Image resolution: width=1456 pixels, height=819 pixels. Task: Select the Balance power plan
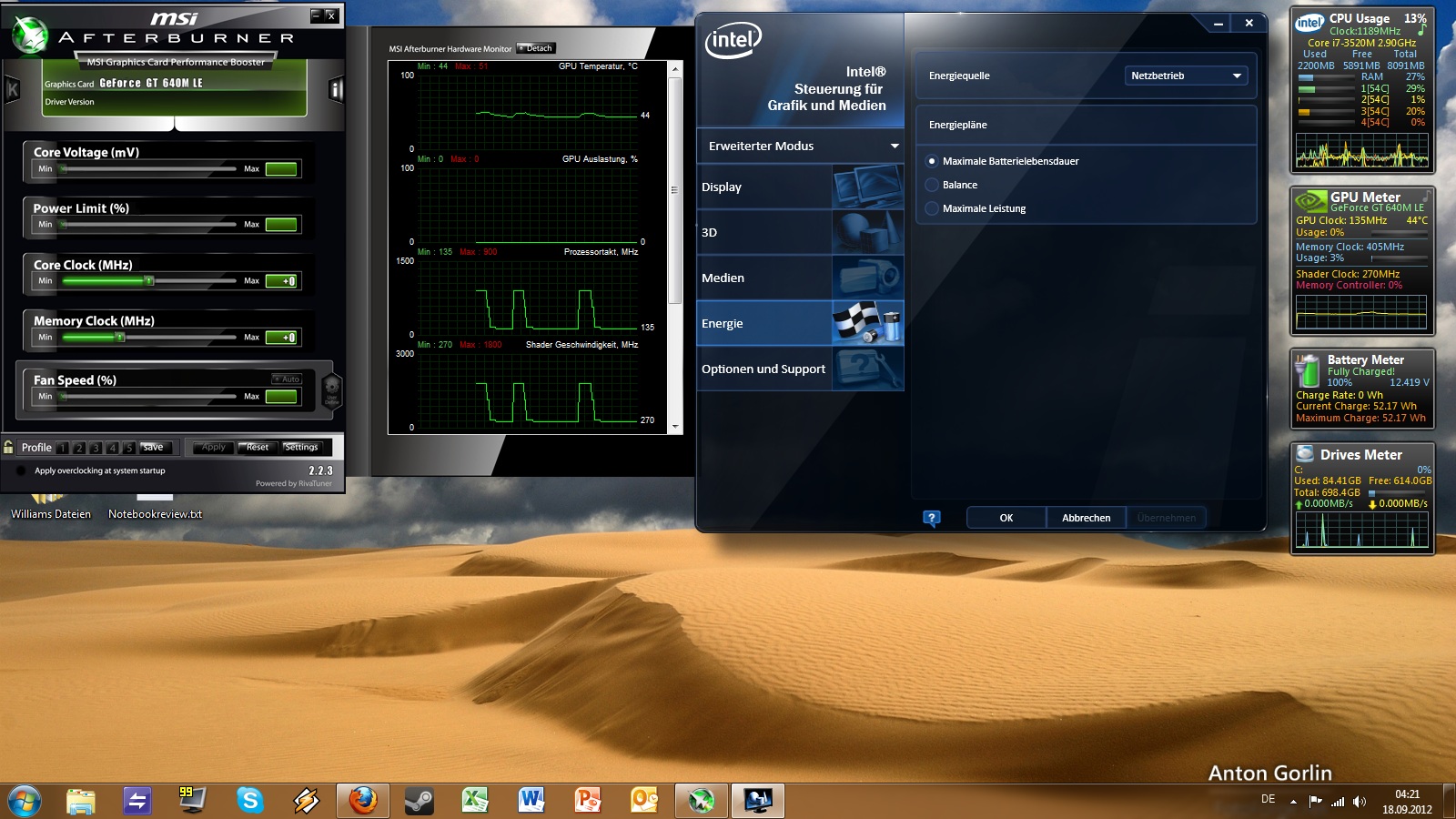click(932, 185)
